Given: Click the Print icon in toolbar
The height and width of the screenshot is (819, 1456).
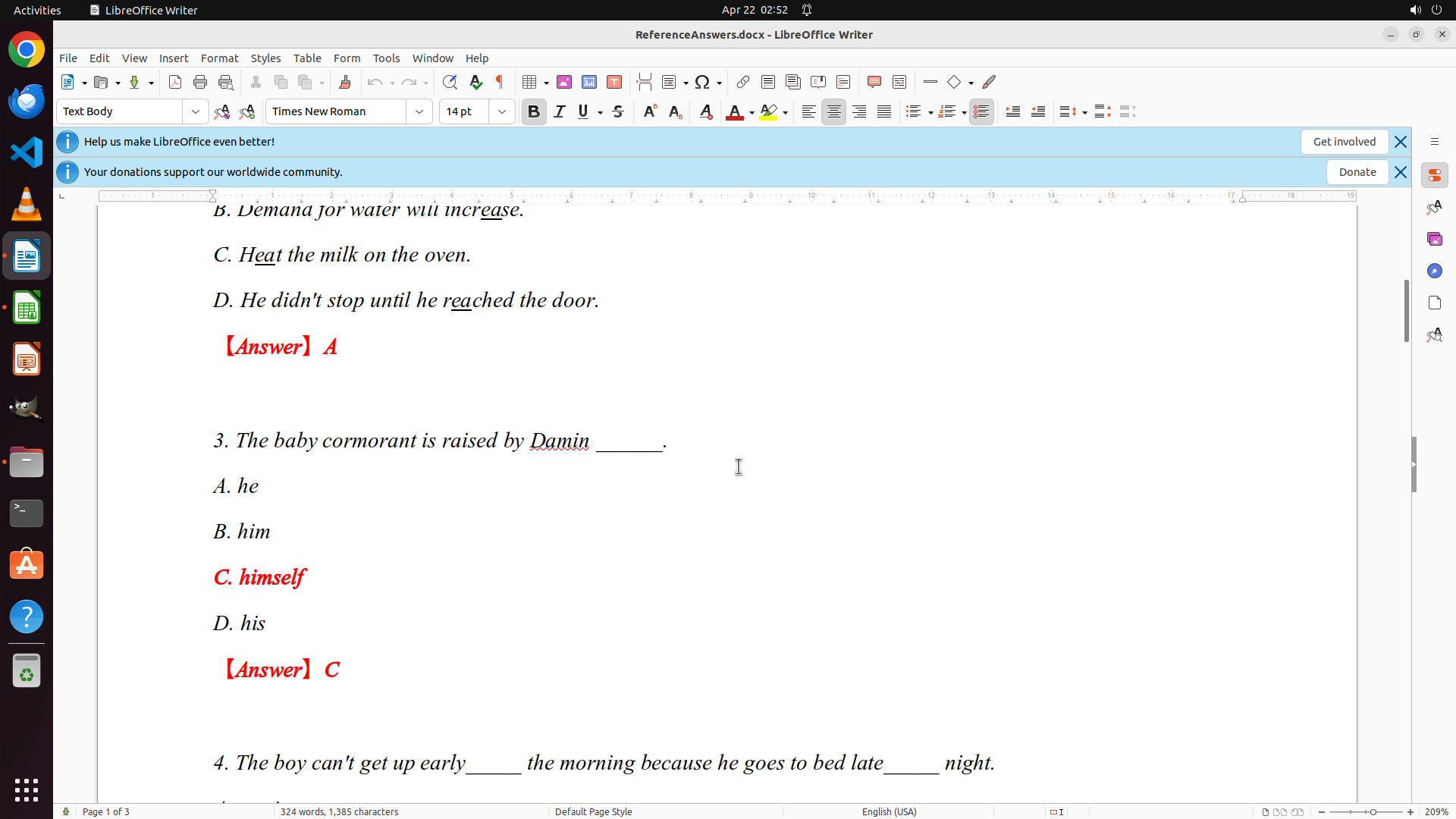Looking at the screenshot, I should click(200, 82).
